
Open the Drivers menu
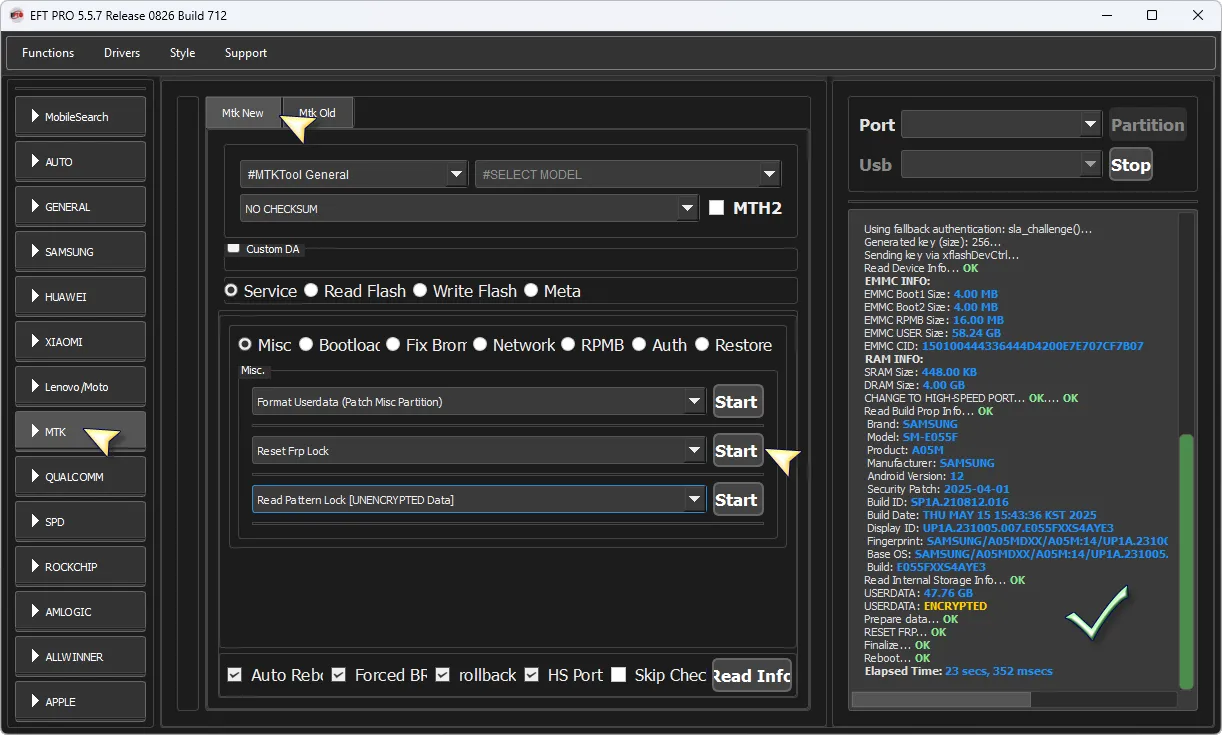tap(122, 53)
